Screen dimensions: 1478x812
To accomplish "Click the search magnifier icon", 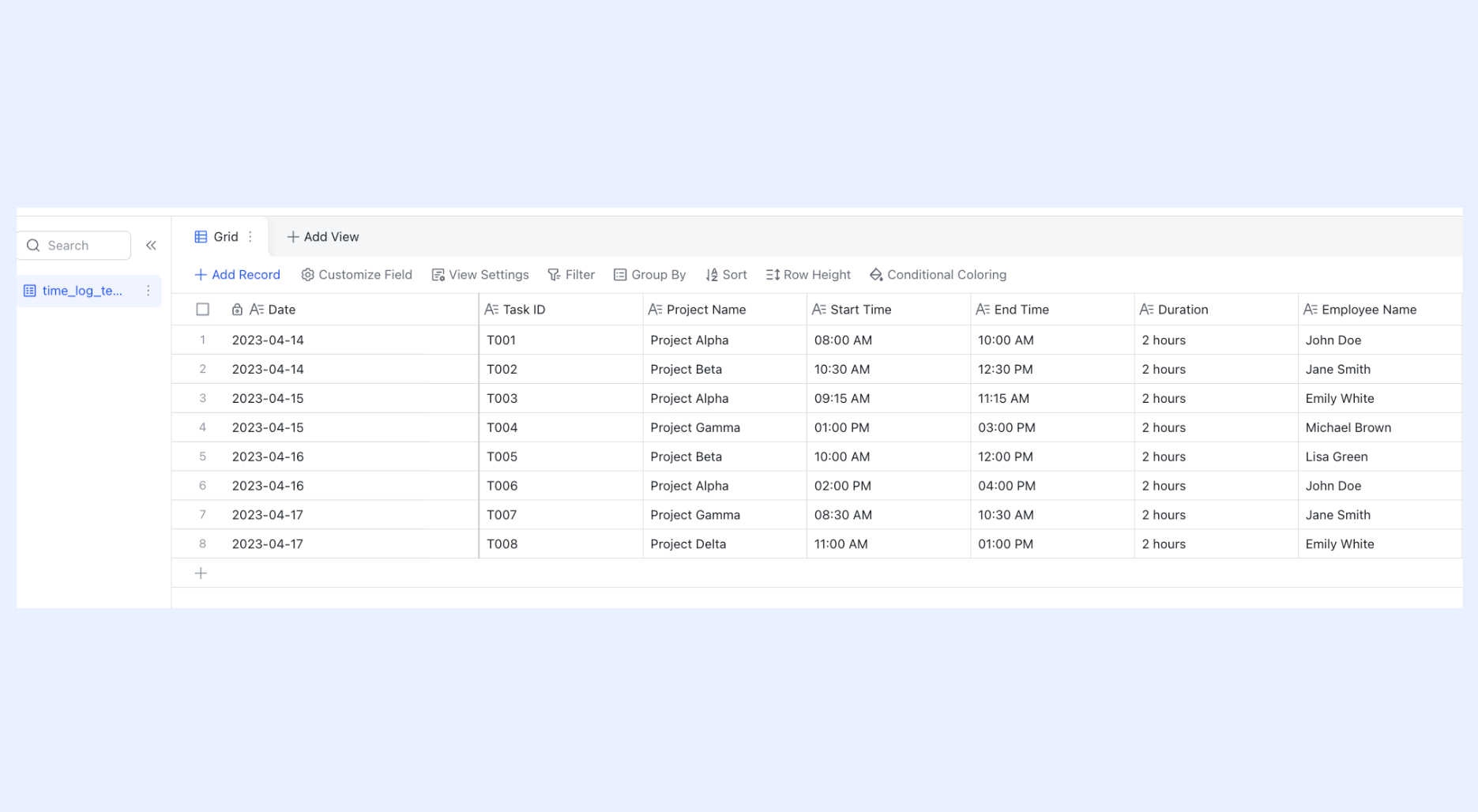I will [33, 246].
